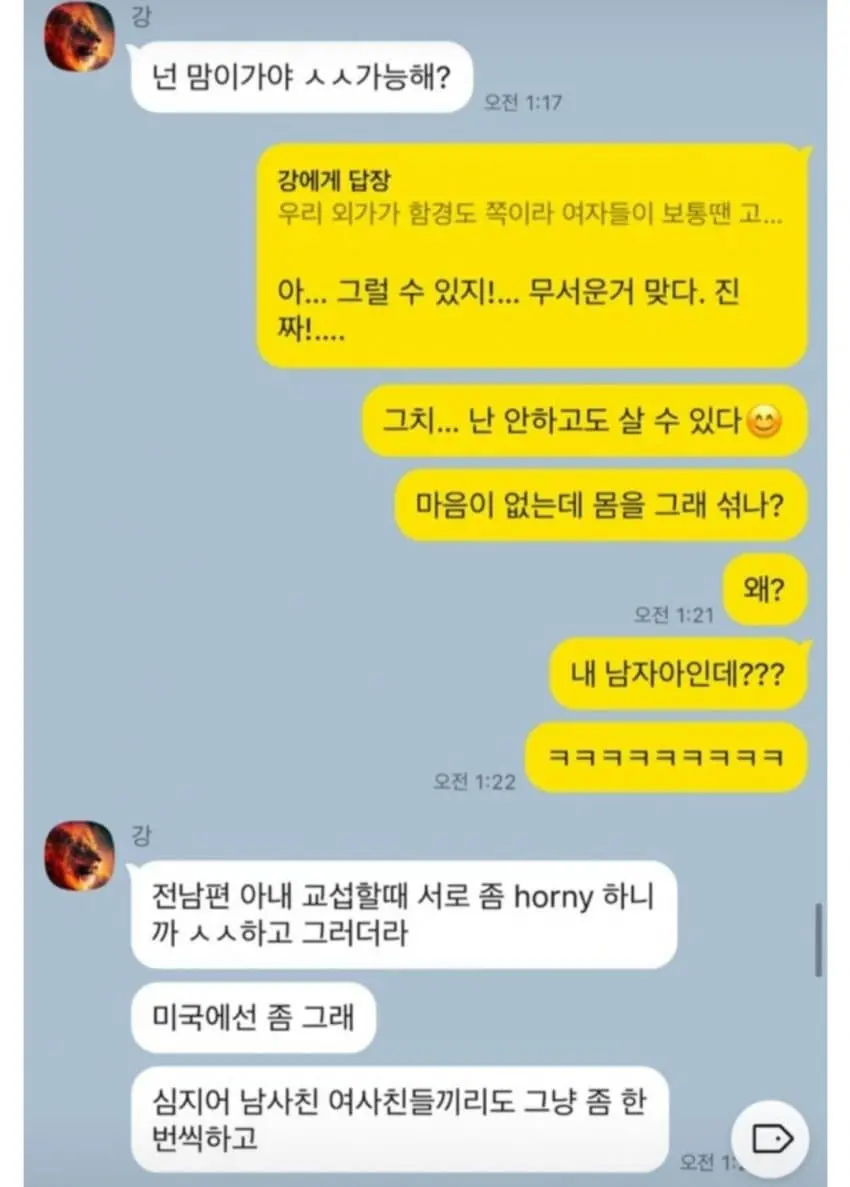Tap the smiley emoji in the message
The height and width of the screenshot is (1187, 850).
[764, 422]
